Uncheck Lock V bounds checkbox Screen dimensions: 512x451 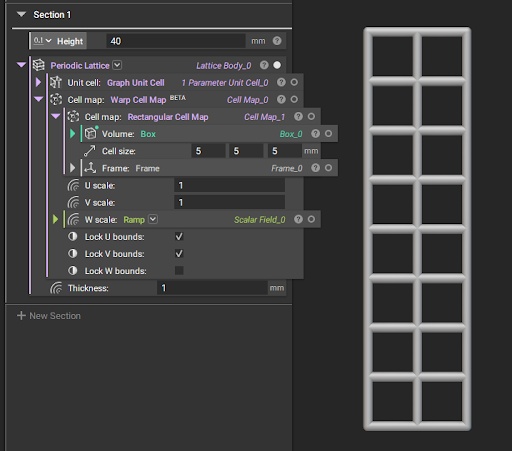179,253
